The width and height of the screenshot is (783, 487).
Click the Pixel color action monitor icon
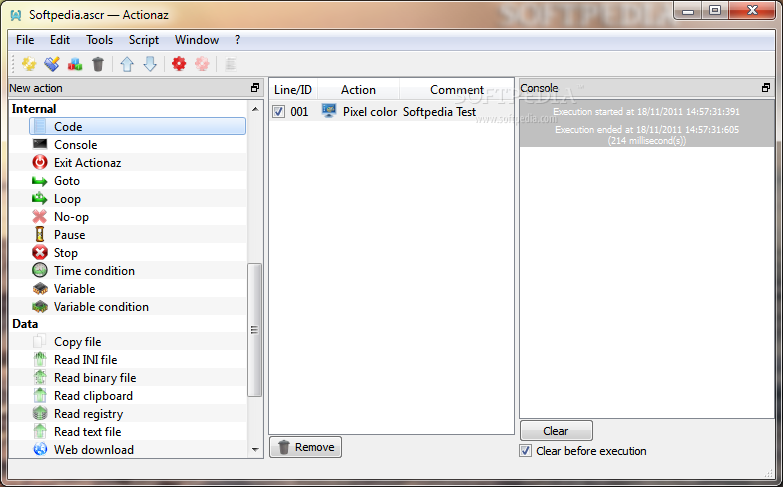click(x=329, y=110)
